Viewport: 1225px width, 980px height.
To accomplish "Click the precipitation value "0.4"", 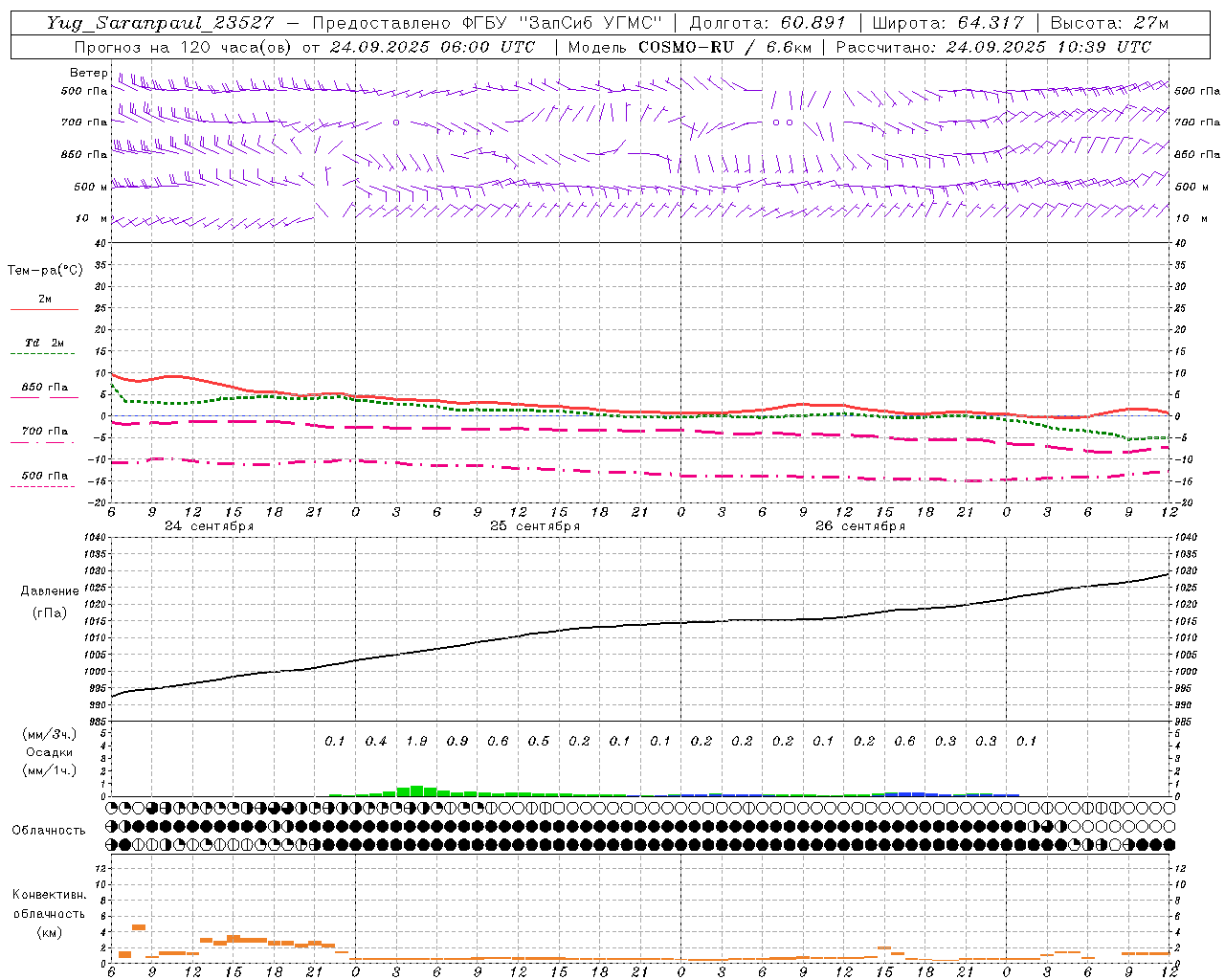I will (376, 741).
